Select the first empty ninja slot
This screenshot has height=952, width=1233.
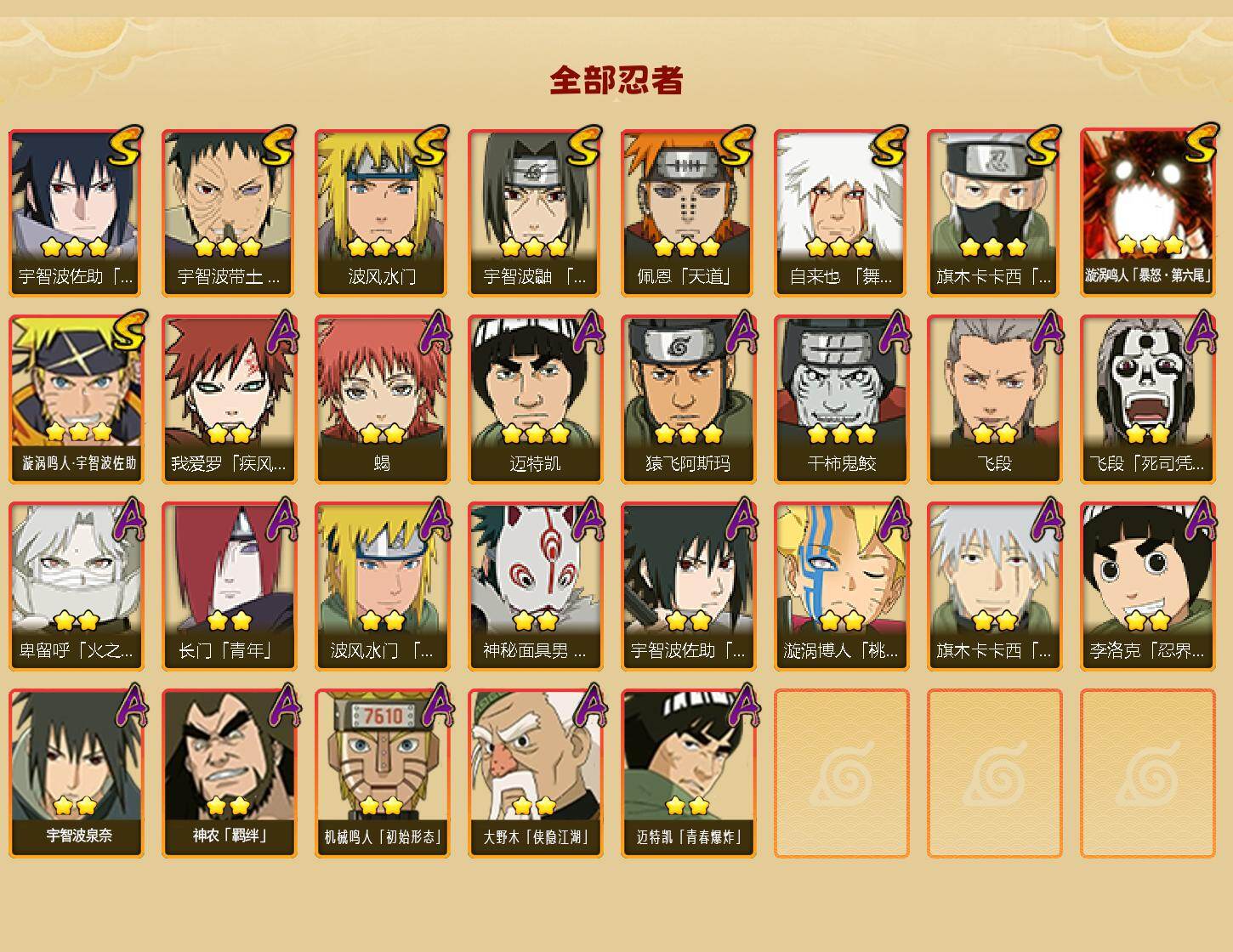[841, 773]
